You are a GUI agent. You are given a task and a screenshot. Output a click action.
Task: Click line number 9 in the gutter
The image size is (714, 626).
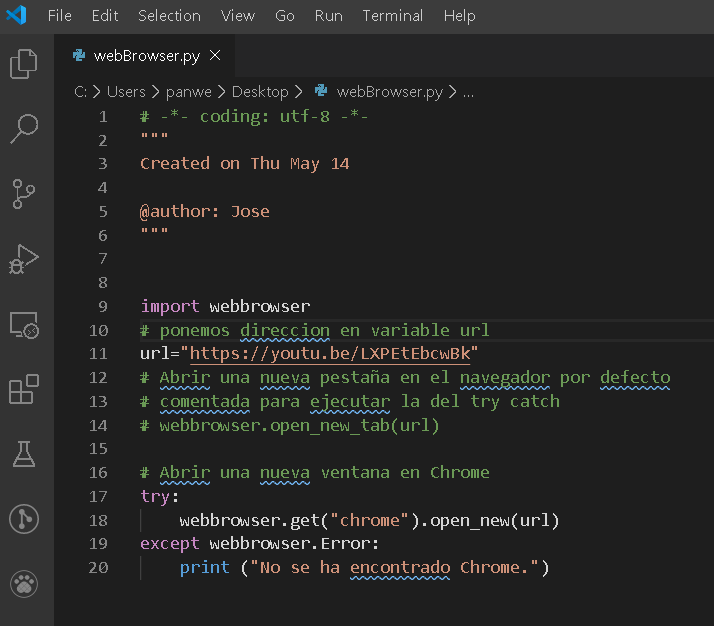103,306
